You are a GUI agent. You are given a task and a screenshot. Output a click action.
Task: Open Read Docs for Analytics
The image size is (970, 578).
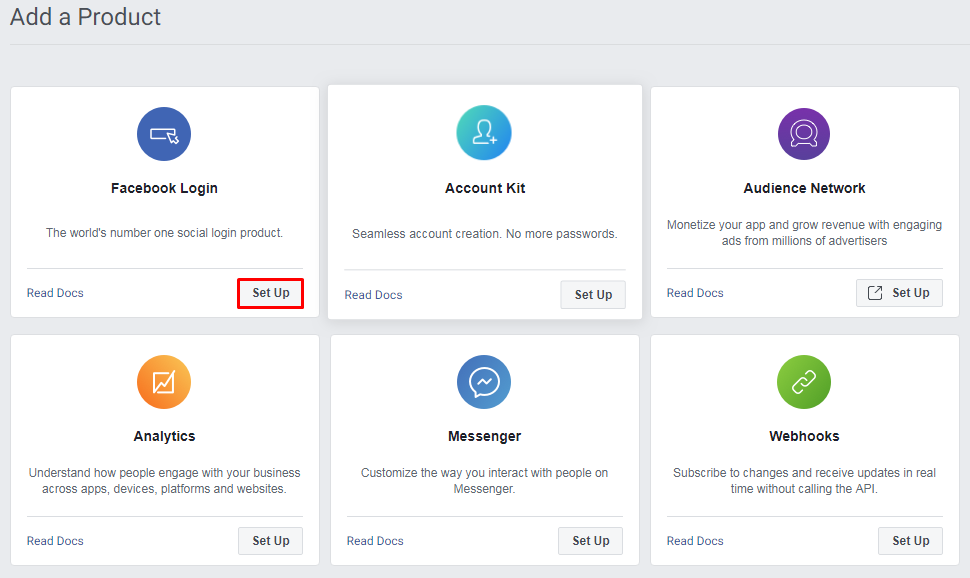click(55, 541)
